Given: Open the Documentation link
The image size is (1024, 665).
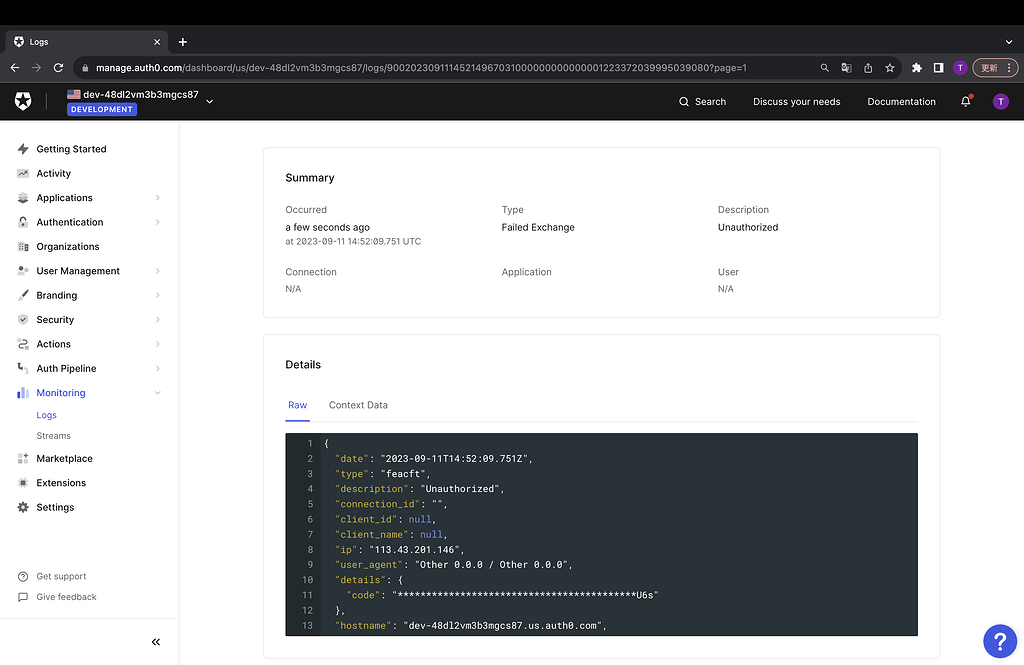Looking at the screenshot, I should (x=901, y=101).
